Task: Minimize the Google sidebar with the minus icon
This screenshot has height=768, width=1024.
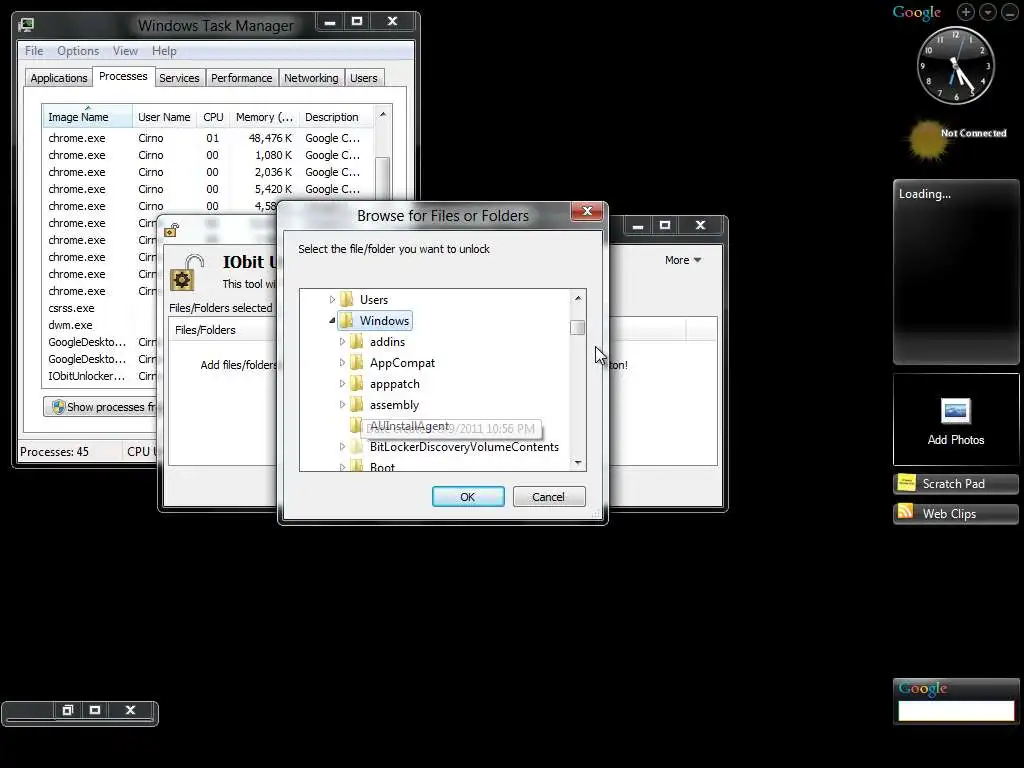Action: 1010,12
